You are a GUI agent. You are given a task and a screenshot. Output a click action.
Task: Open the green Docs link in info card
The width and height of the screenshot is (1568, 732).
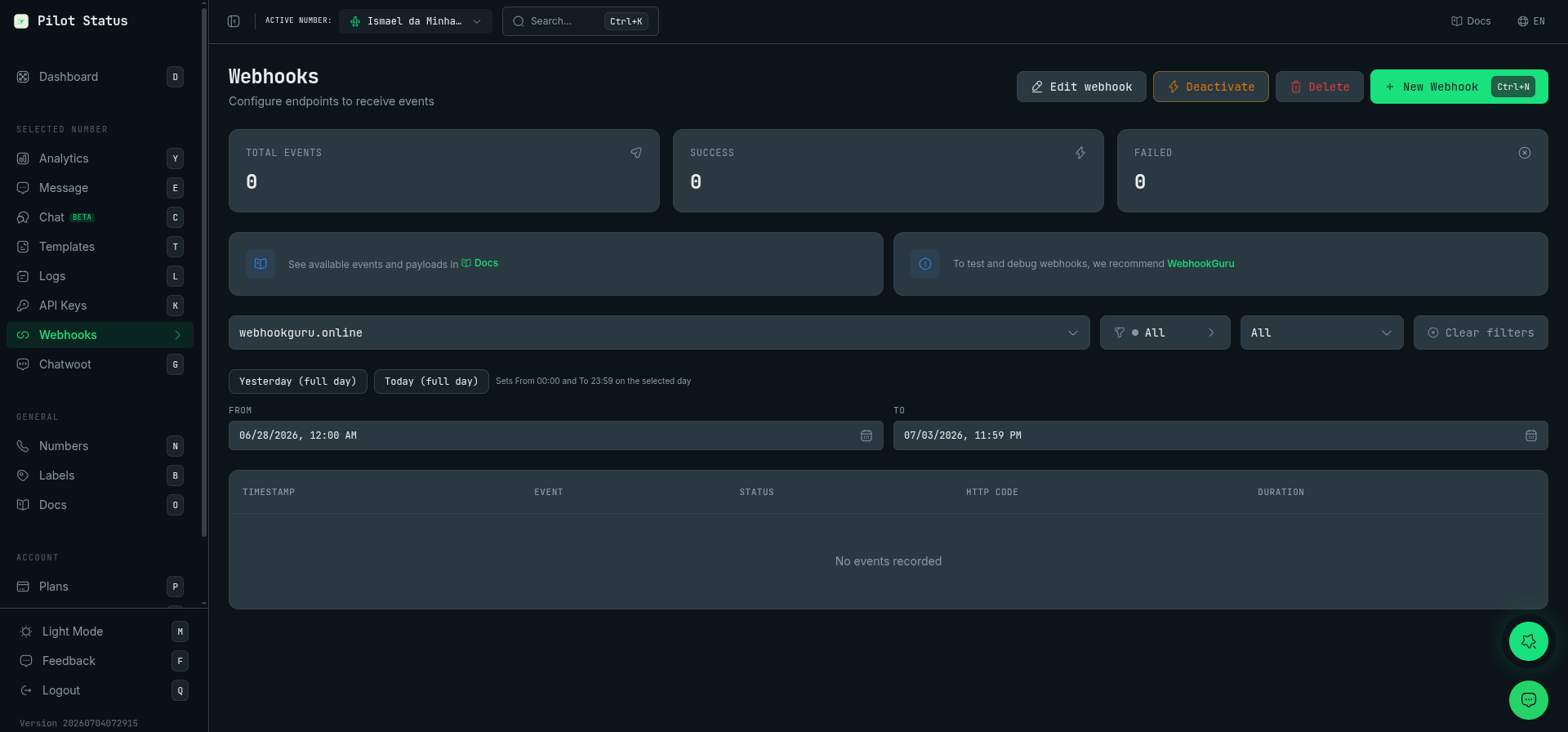click(480, 263)
